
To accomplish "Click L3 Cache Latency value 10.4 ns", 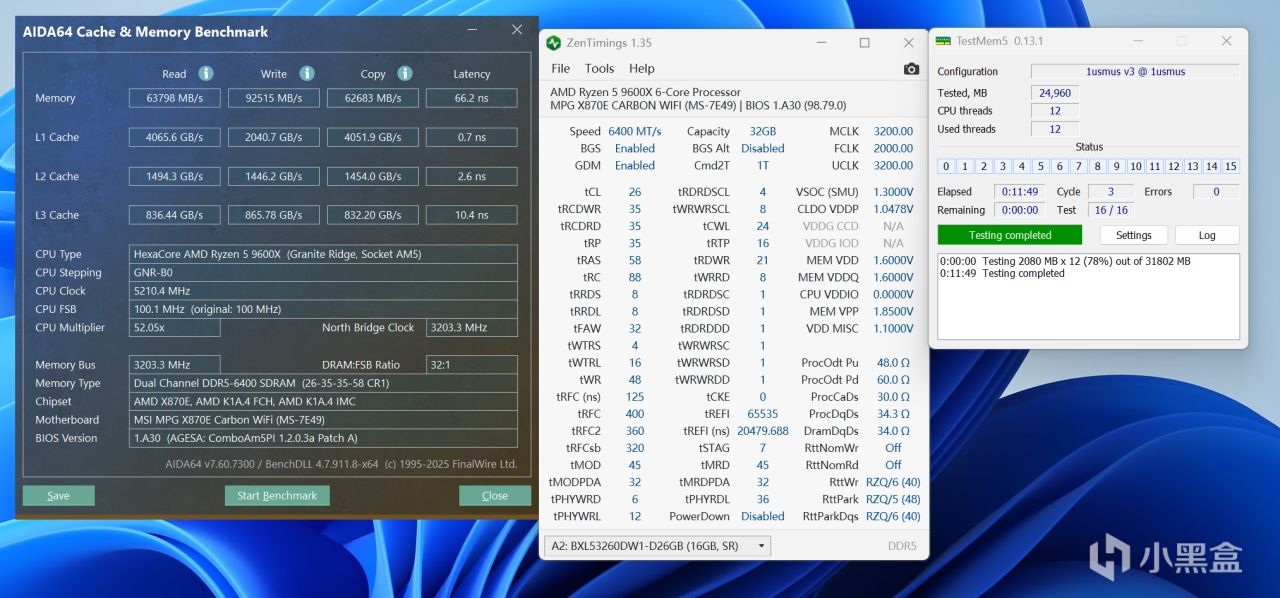I will [472, 215].
